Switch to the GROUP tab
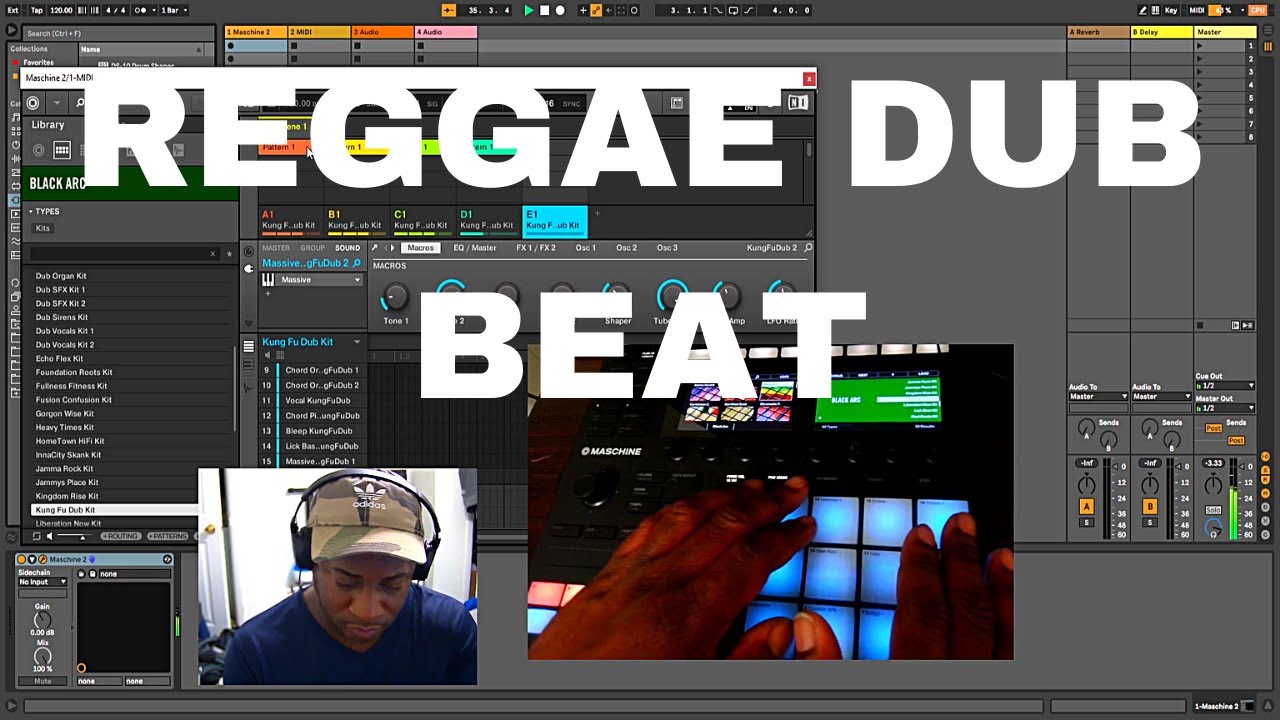 pyautogui.click(x=313, y=248)
